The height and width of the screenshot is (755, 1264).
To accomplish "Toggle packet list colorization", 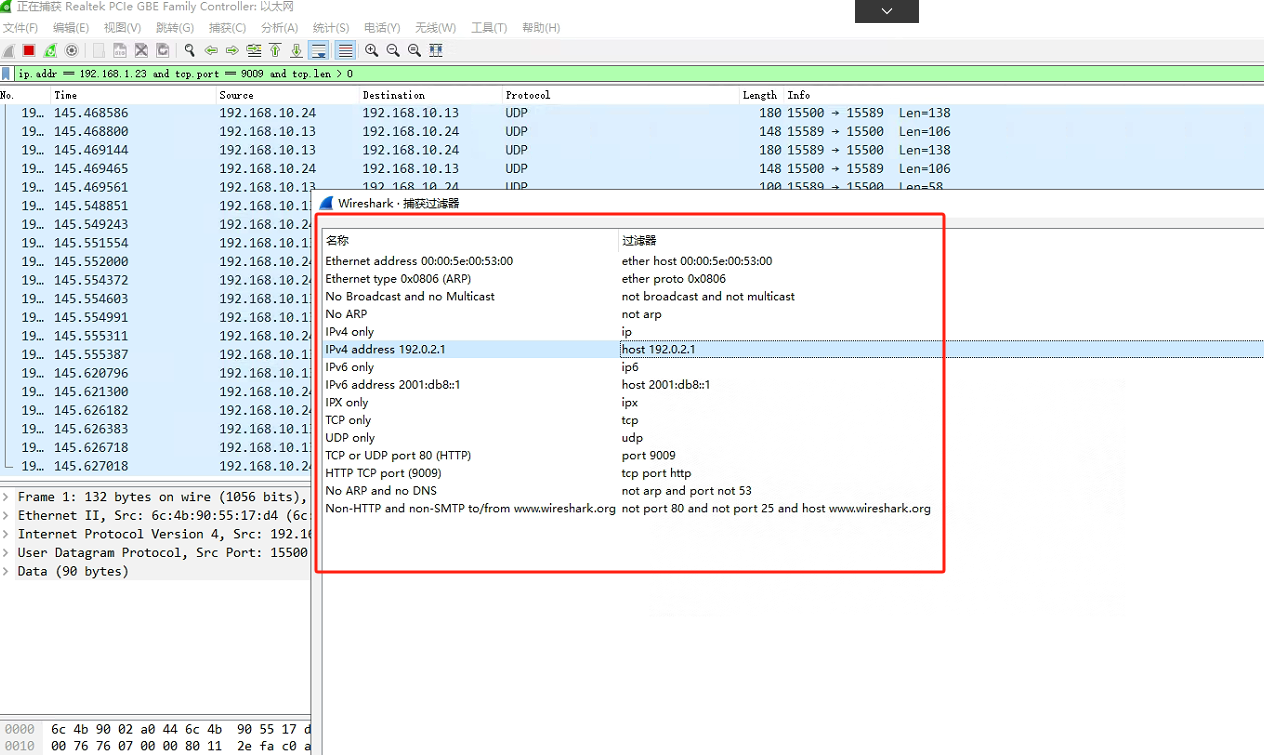I will 345,50.
